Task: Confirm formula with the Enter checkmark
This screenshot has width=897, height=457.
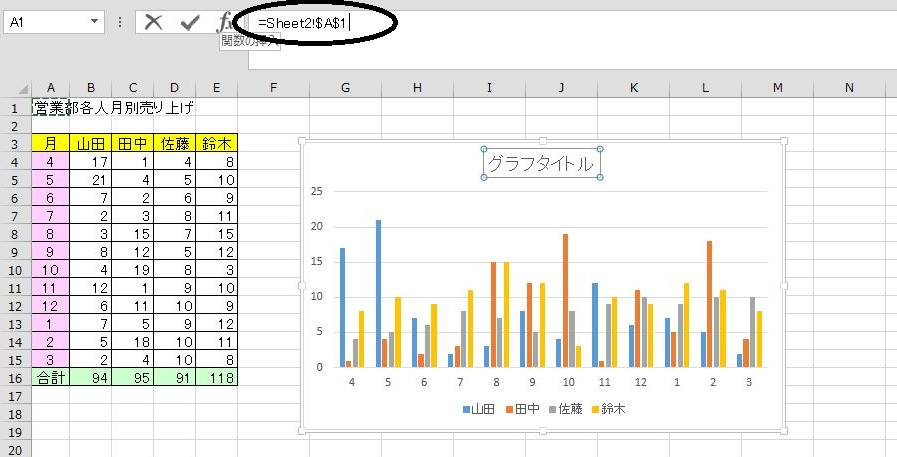Action: tap(189, 22)
